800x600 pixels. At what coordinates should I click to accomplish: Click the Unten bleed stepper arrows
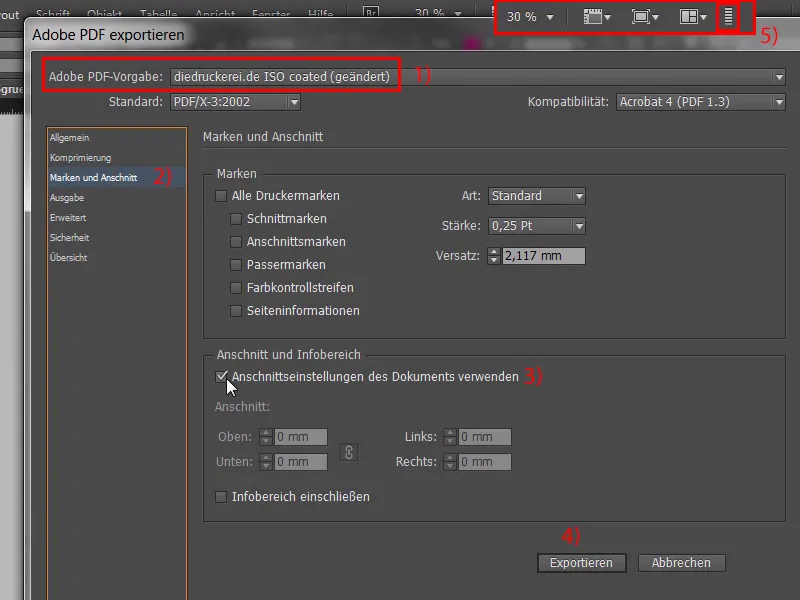tap(266, 462)
